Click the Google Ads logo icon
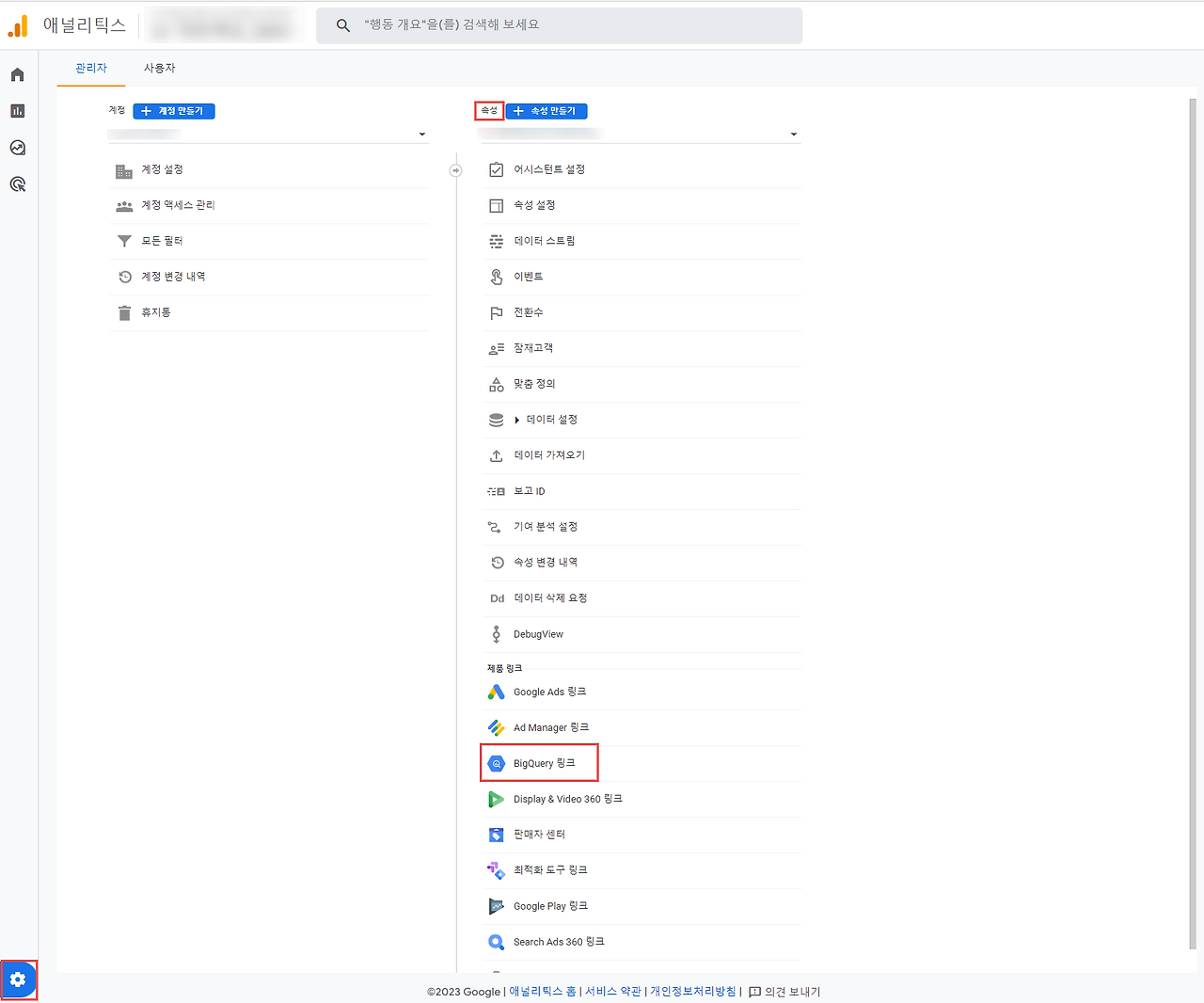 click(497, 693)
